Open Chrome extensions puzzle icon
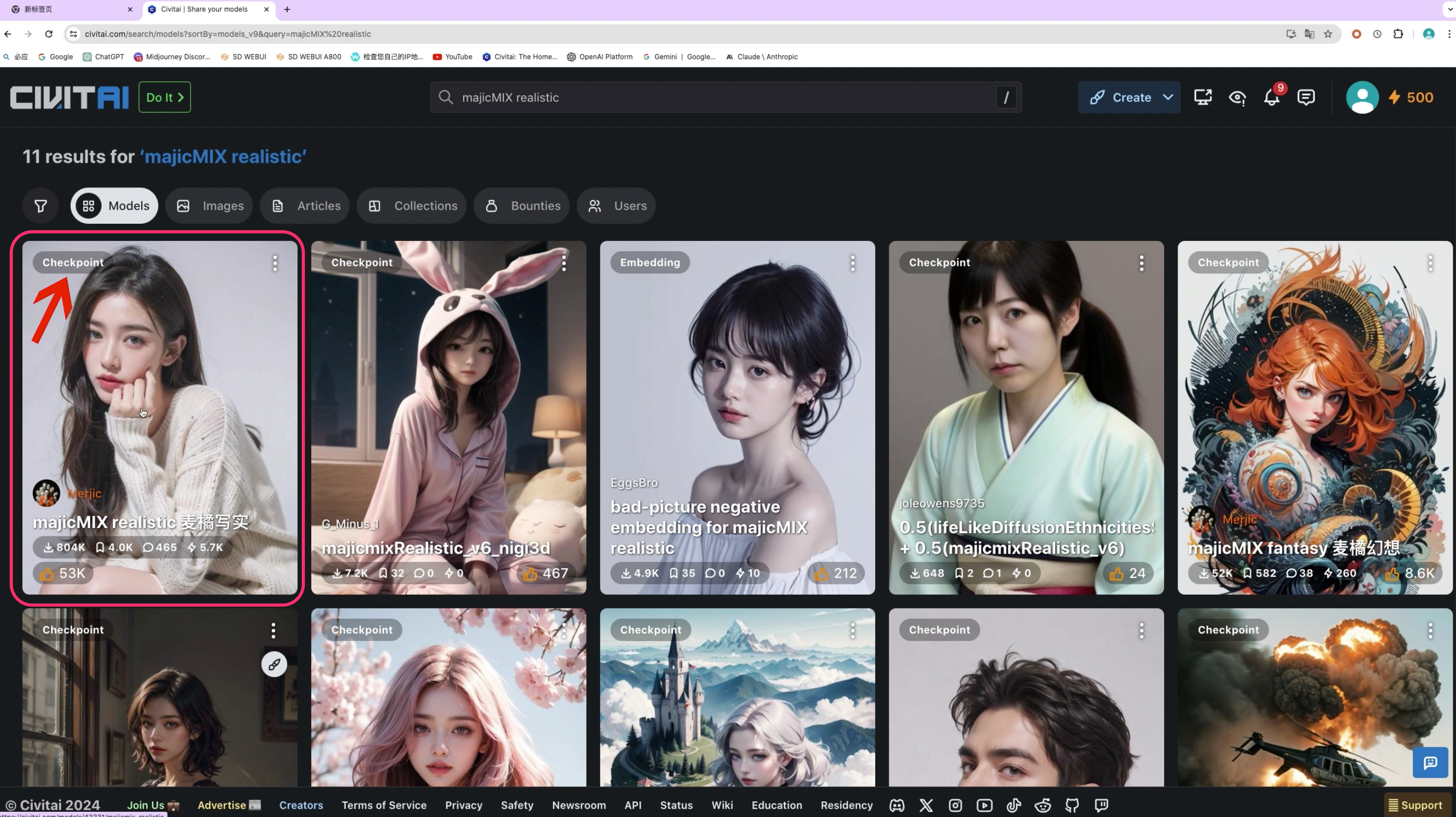The height and width of the screenshot is (817, 1456). [1398, 34]
